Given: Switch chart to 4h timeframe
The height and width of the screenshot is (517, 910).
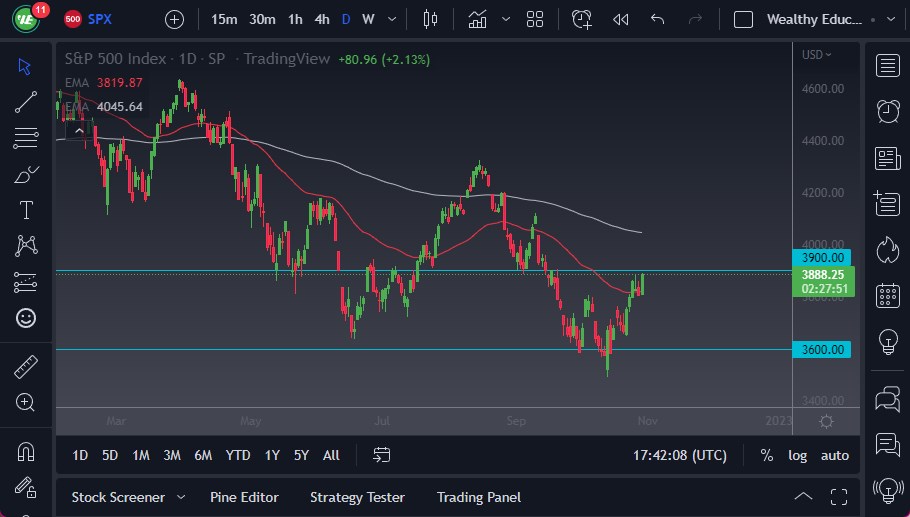Looking at the screenshot, I should tap(321, 19).
